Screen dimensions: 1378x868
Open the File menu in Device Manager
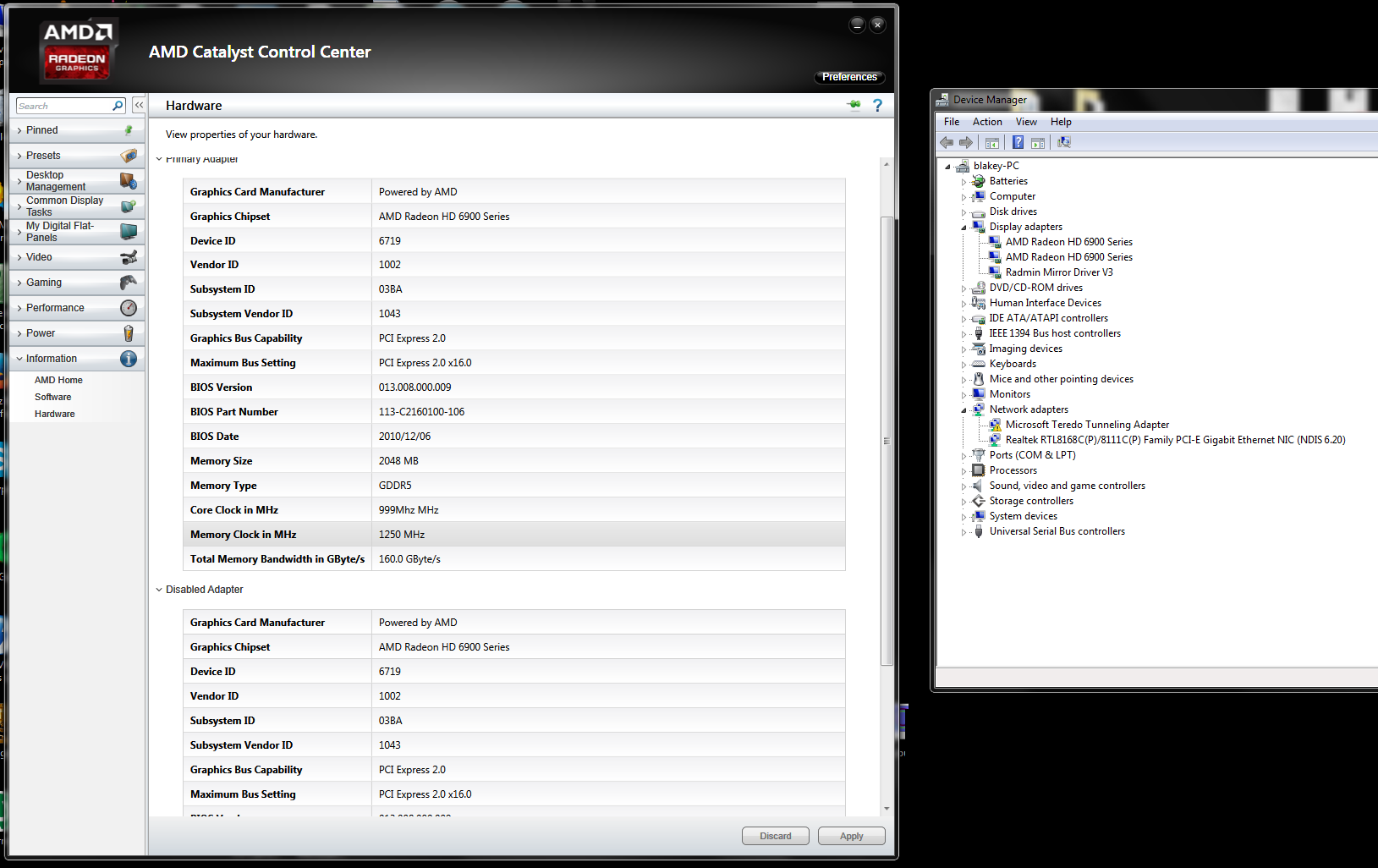(952, 122)
